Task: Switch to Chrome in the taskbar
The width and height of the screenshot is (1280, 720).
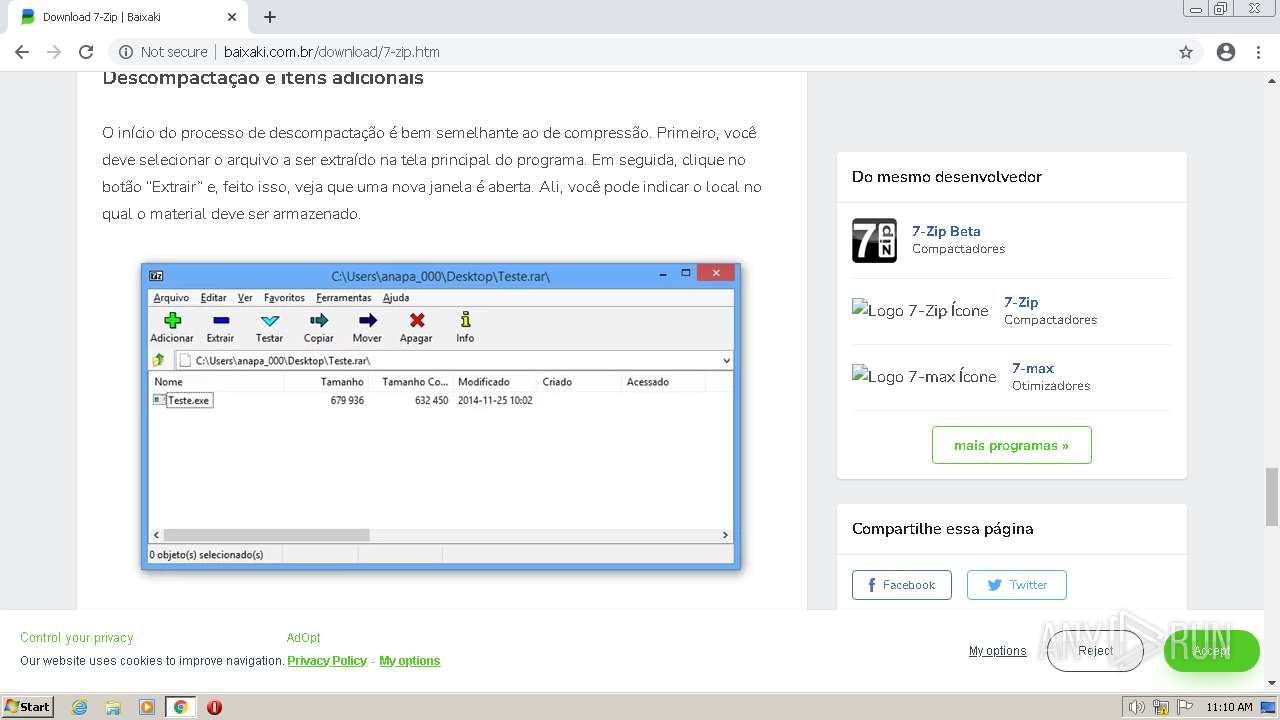Action: (x=180, y=707)
